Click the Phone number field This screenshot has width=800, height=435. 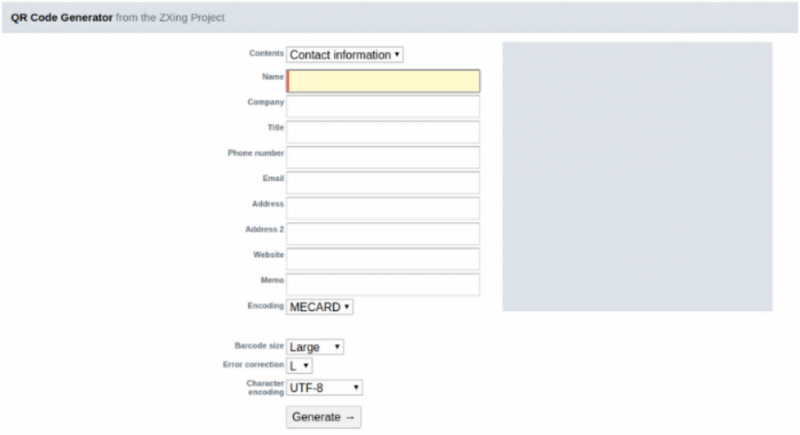(x=383, y=158)
